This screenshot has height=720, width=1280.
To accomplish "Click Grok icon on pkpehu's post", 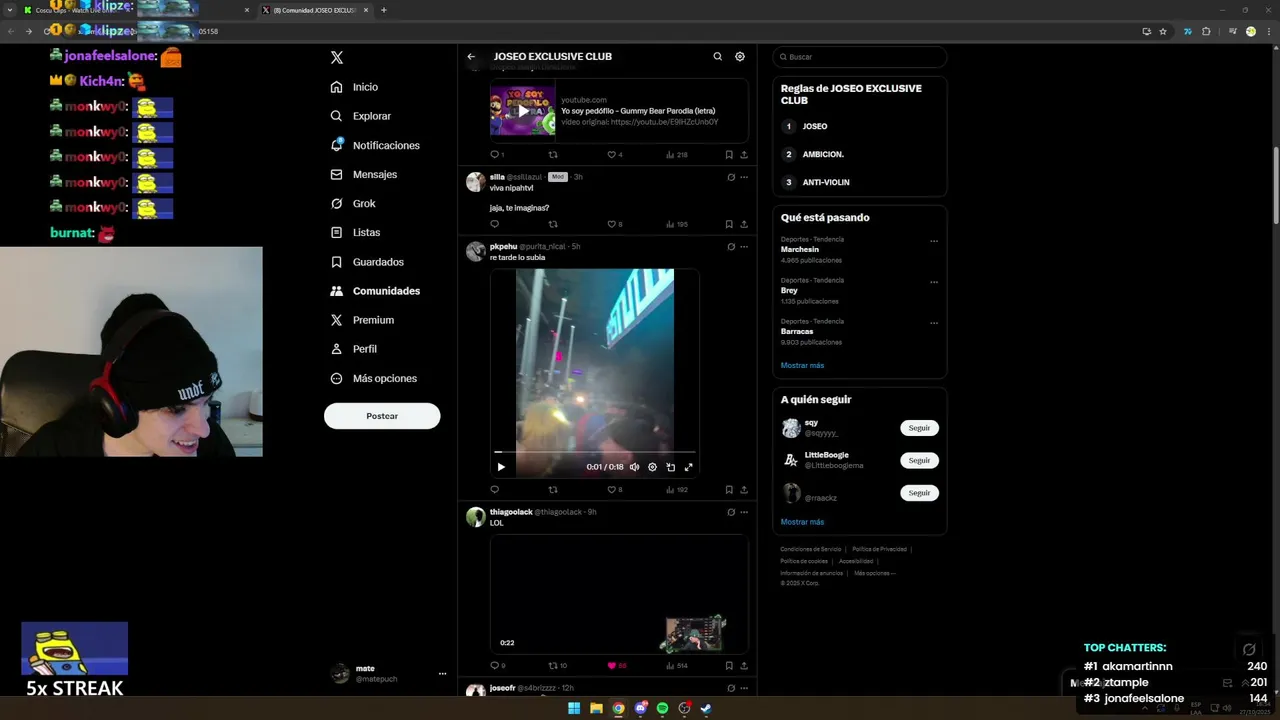I will pyautogui.click(x=731, y=247).
